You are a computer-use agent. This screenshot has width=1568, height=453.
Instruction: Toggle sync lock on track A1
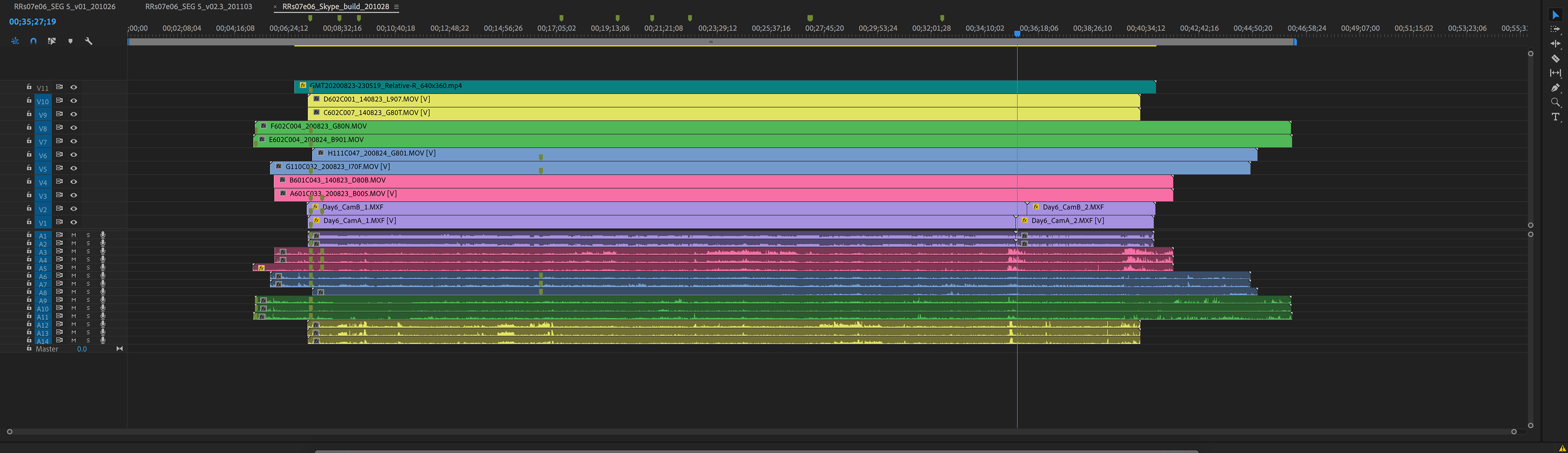(x=59, y=235)
